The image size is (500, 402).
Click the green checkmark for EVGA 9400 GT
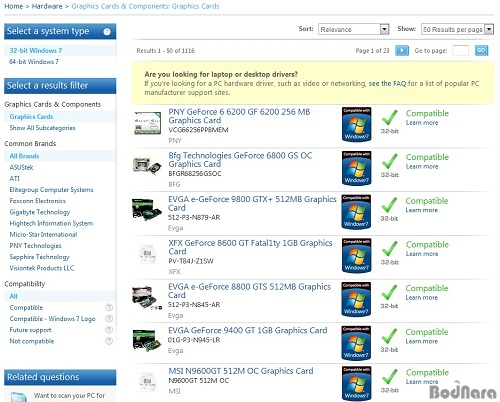[390, 336]
